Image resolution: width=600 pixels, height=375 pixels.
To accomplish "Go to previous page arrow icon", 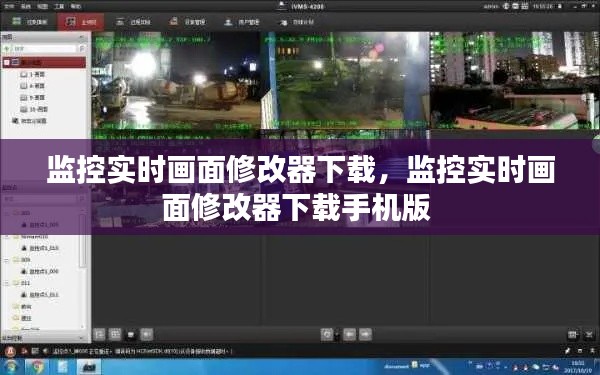I will (x=349, y=334).
